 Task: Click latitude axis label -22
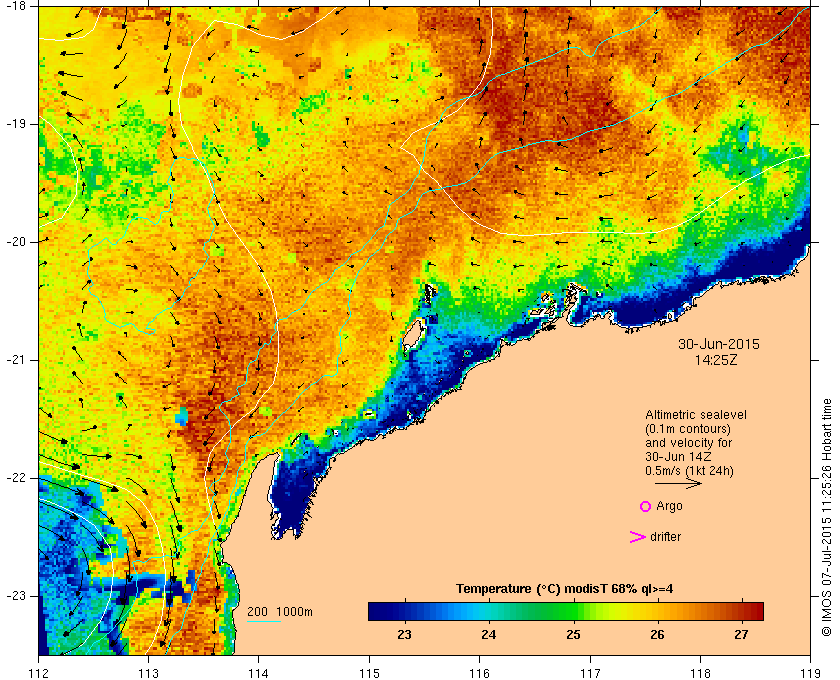coord(14,478)
